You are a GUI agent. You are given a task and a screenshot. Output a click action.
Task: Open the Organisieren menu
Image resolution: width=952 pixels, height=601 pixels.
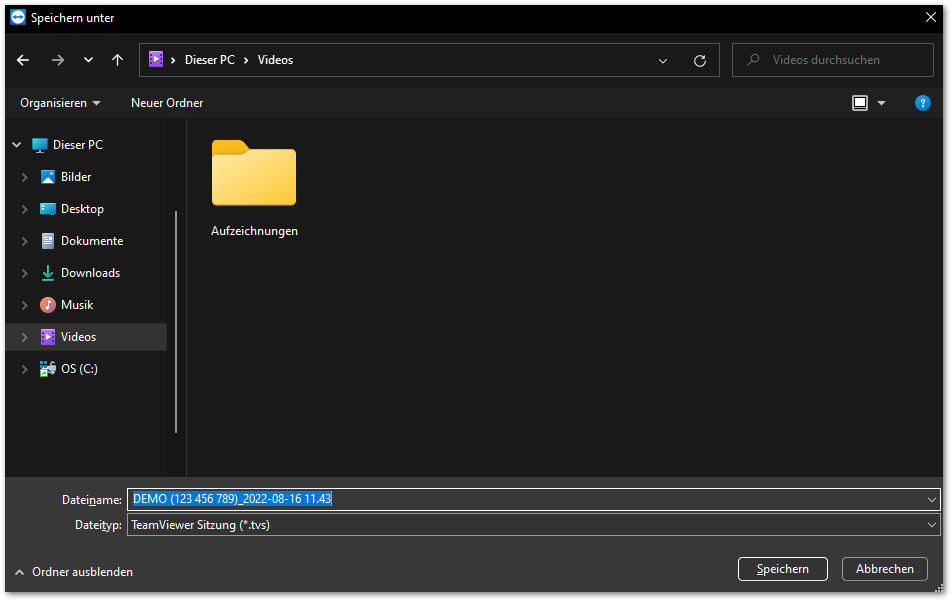[60, 103]
